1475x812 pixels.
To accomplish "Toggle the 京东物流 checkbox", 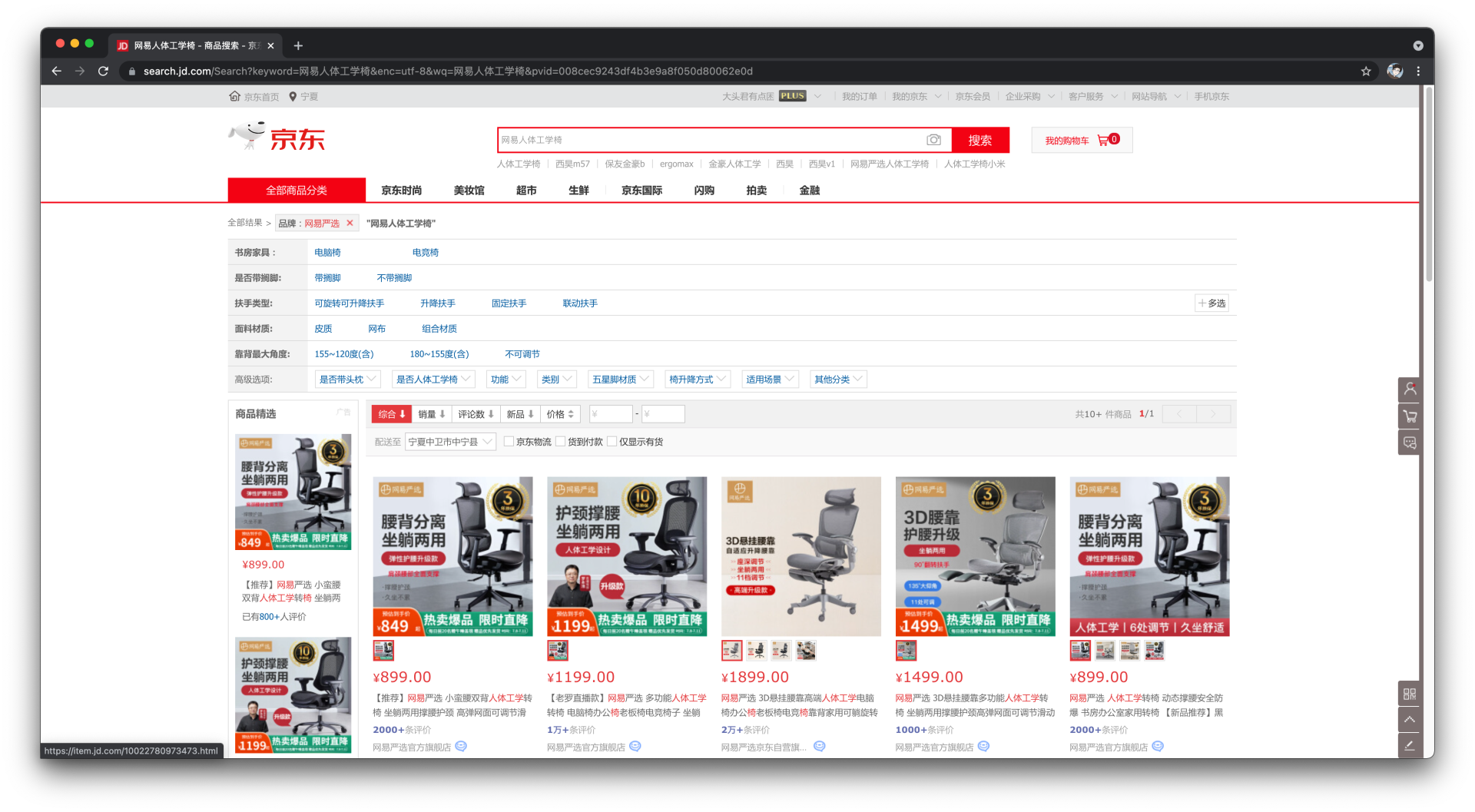I will pyautogui.click(x=509, y=441).
